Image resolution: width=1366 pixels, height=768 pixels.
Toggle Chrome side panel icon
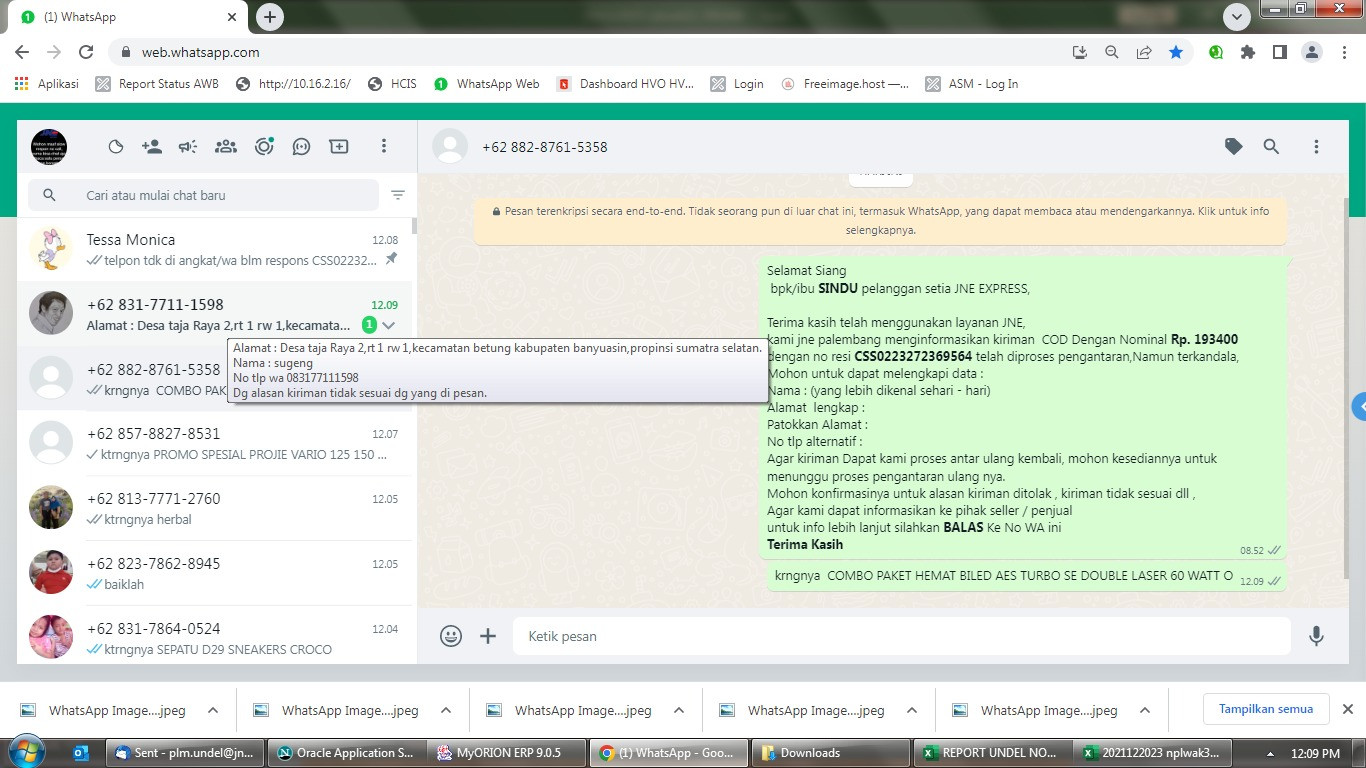tap(1280, 52)
